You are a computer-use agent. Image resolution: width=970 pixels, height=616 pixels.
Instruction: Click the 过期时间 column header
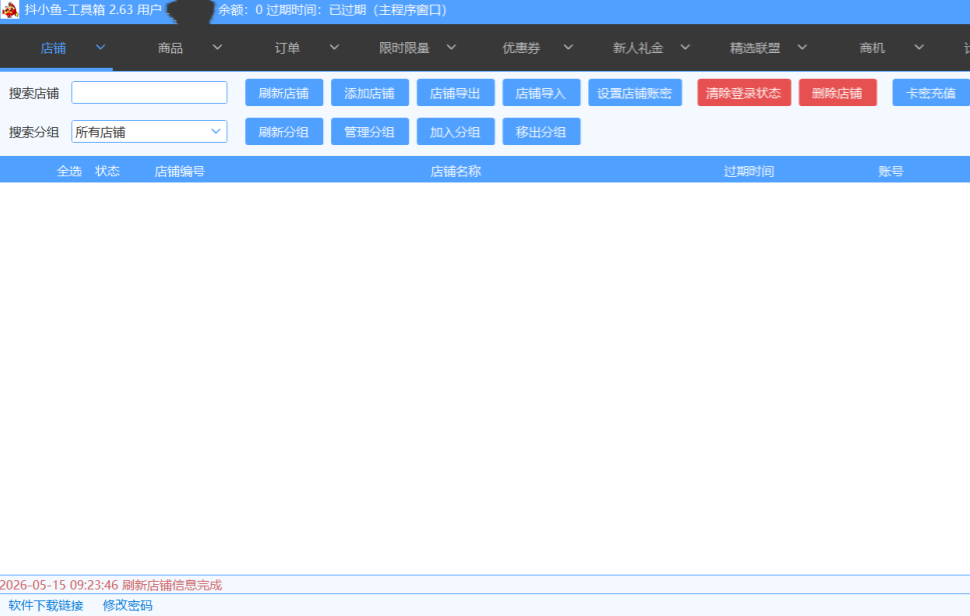coord(749,171)
